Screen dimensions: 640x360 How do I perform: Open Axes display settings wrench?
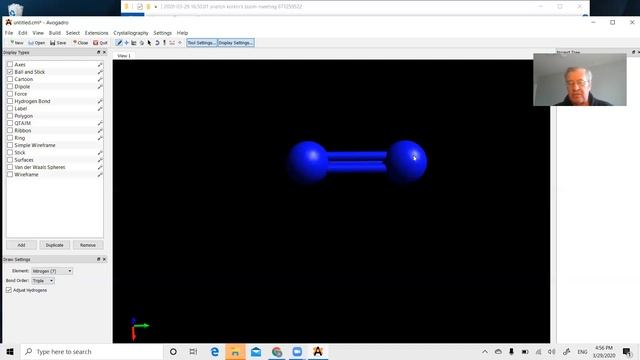coord(100,64)
